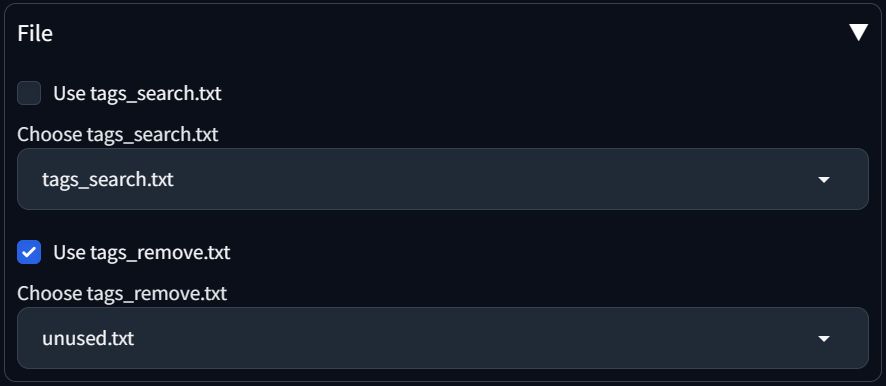886x386 pixels.
Task: Click the Choose tags_remove.txt label
Action: pyautogui.click(x=122, y=293)
